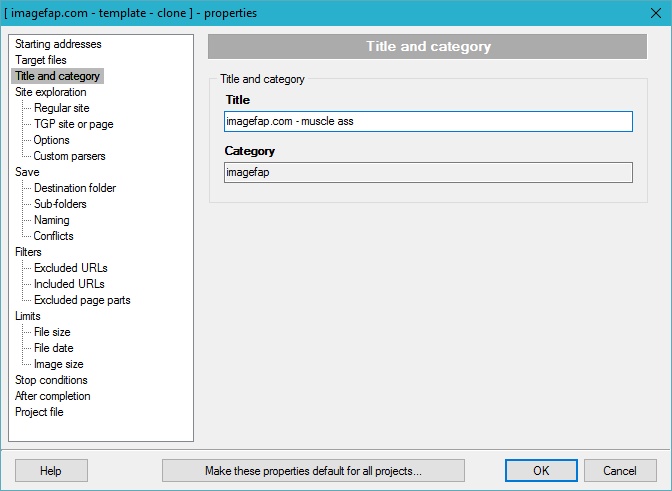The width and height of the screenshot is (672, 491).
Task: Select Options under Site exploration
Action: click(x=51, y=140)
